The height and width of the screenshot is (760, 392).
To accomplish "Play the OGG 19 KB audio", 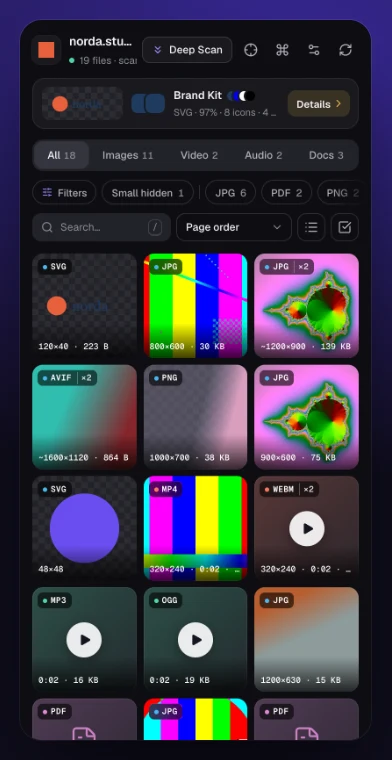I will coord(195,640).
